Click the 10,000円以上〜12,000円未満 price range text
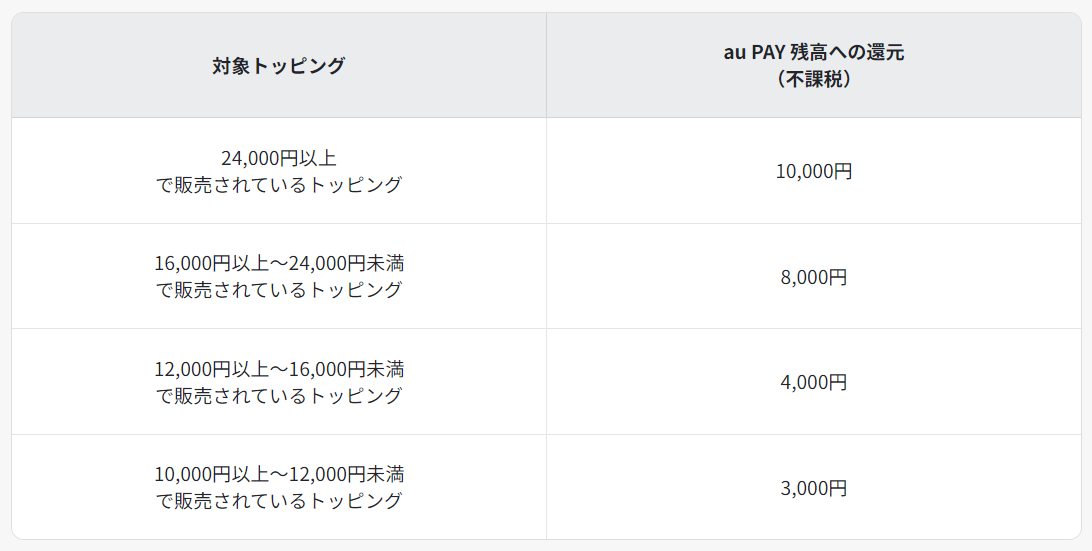Viewport: 1092px width, 551px height. point(279,474)
